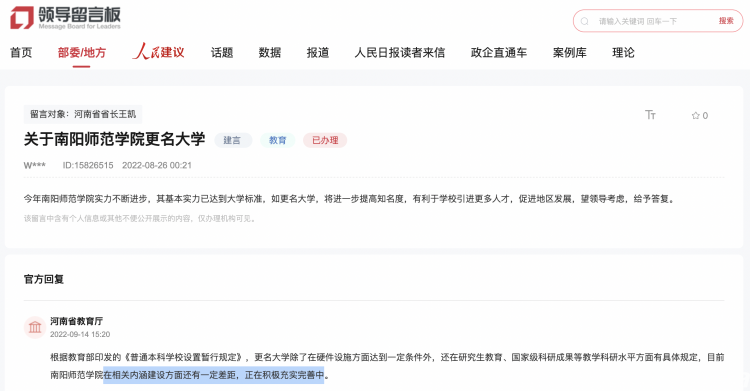The height and width of the screenshot is (391, 750).
Task: Open 人民日报读者来信 tab
Action: (x=399, y=53)
